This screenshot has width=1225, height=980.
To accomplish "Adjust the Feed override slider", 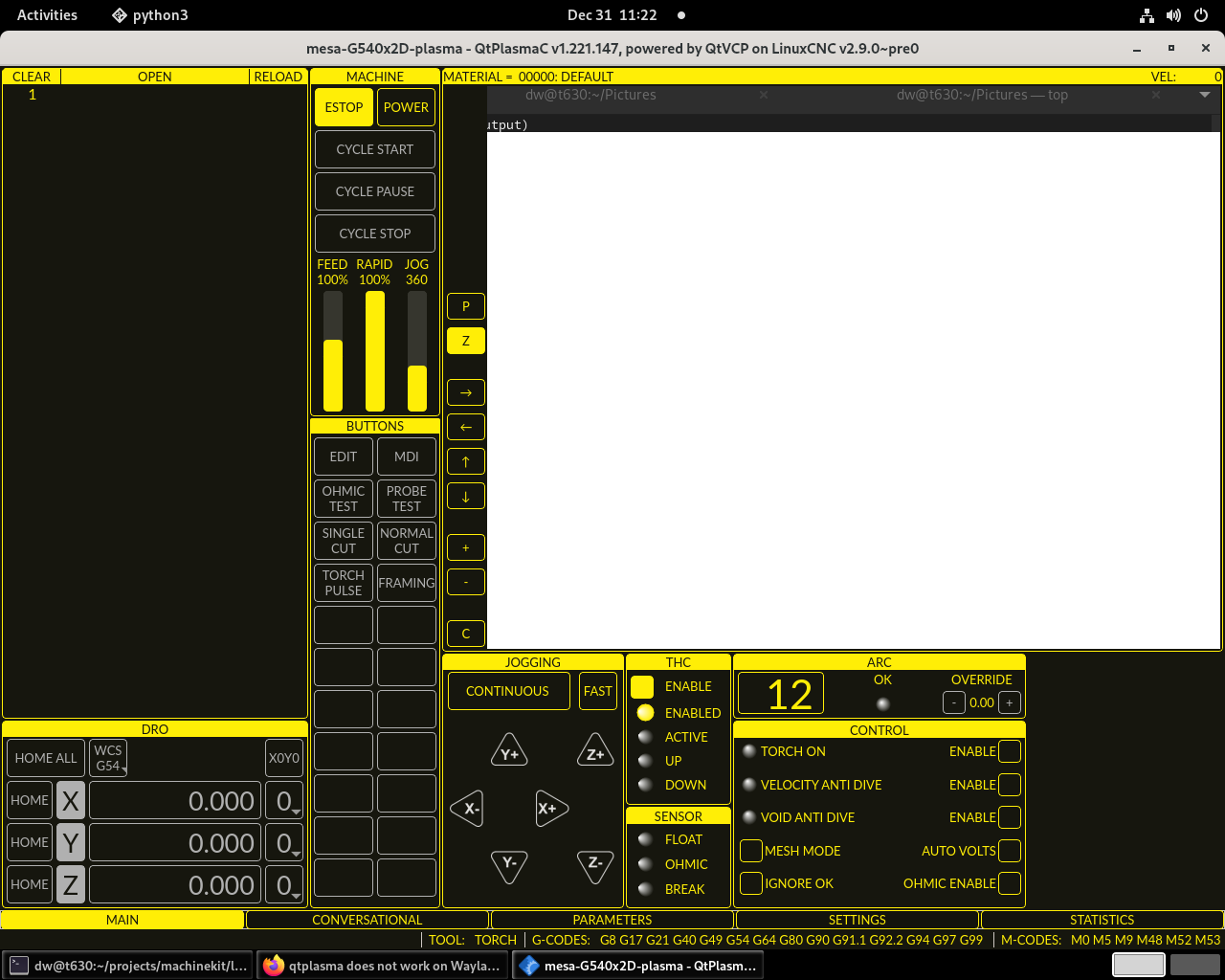I will click(333, 350).
